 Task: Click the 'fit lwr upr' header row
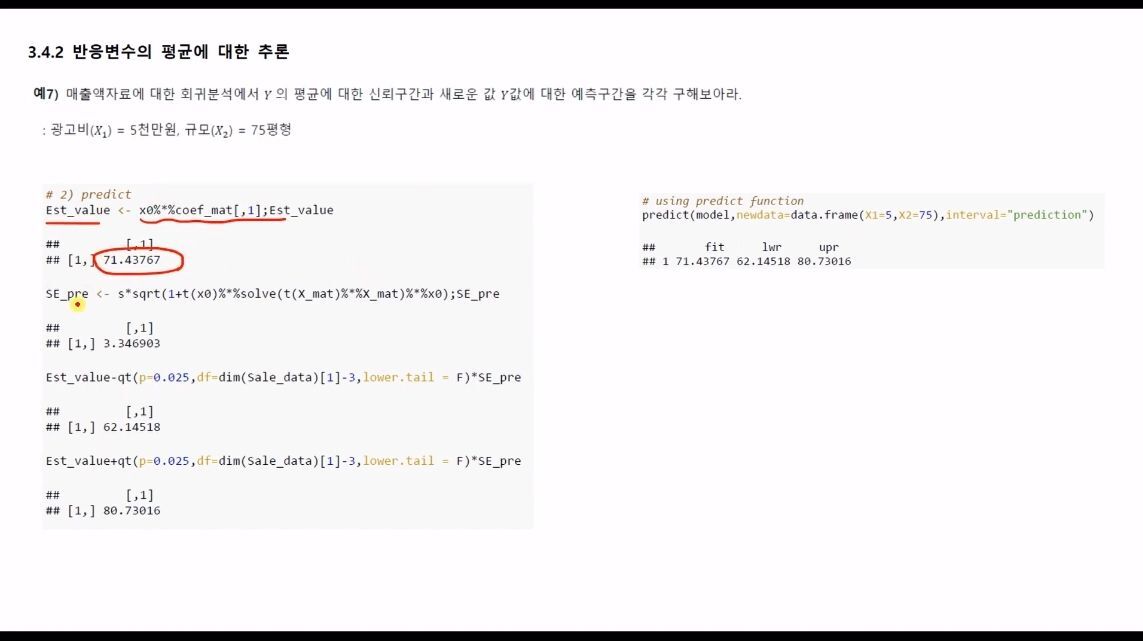tap(740, 247)
